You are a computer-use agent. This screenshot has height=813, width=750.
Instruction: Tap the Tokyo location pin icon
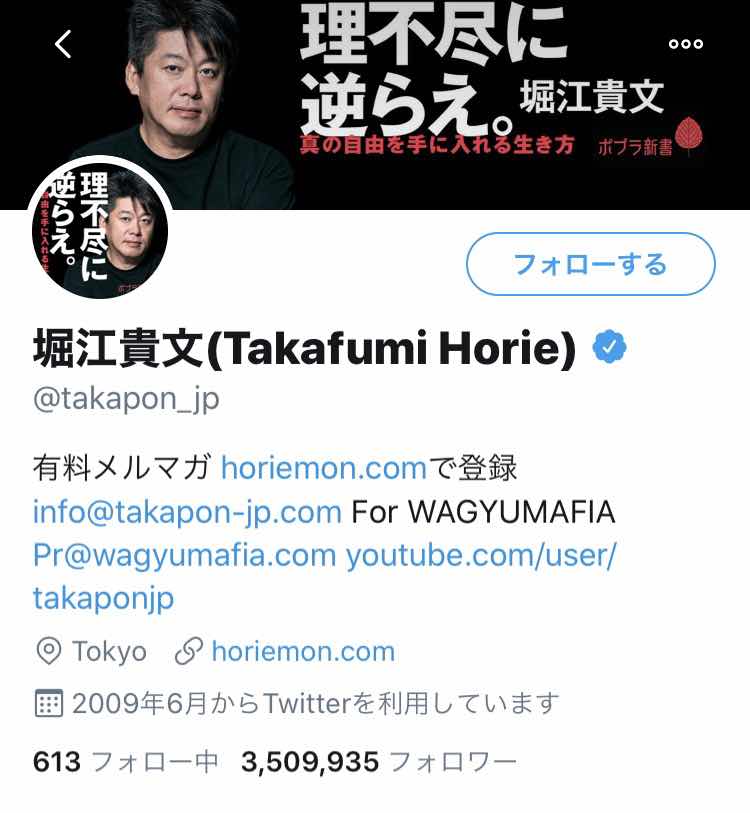49,651
